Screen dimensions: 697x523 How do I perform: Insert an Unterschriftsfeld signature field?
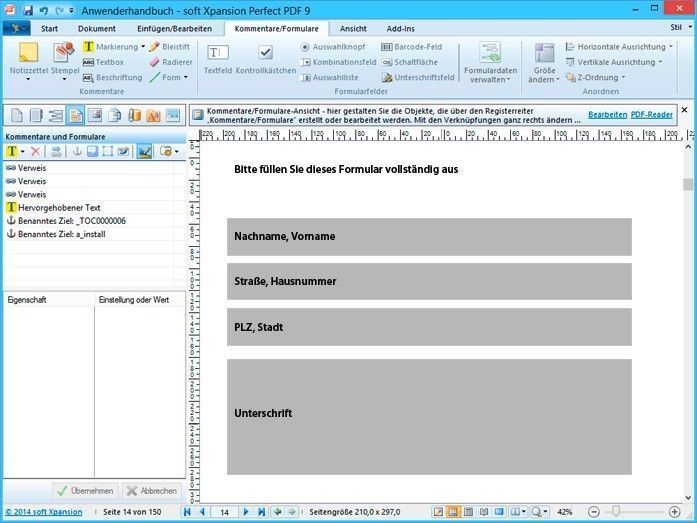[418, 77]
